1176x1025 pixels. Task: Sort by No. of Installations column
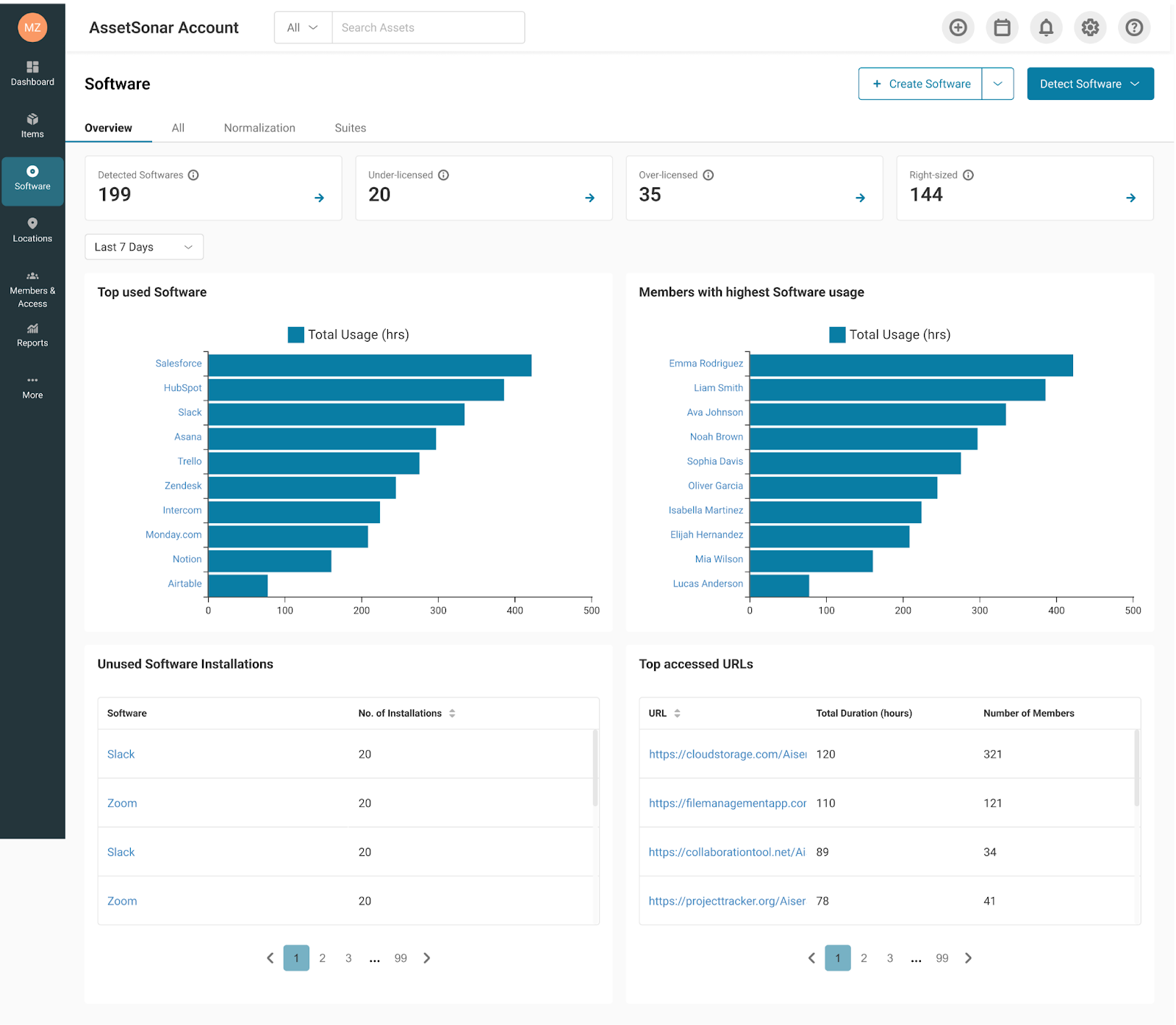pyautogui.click(x=452, y=713)
